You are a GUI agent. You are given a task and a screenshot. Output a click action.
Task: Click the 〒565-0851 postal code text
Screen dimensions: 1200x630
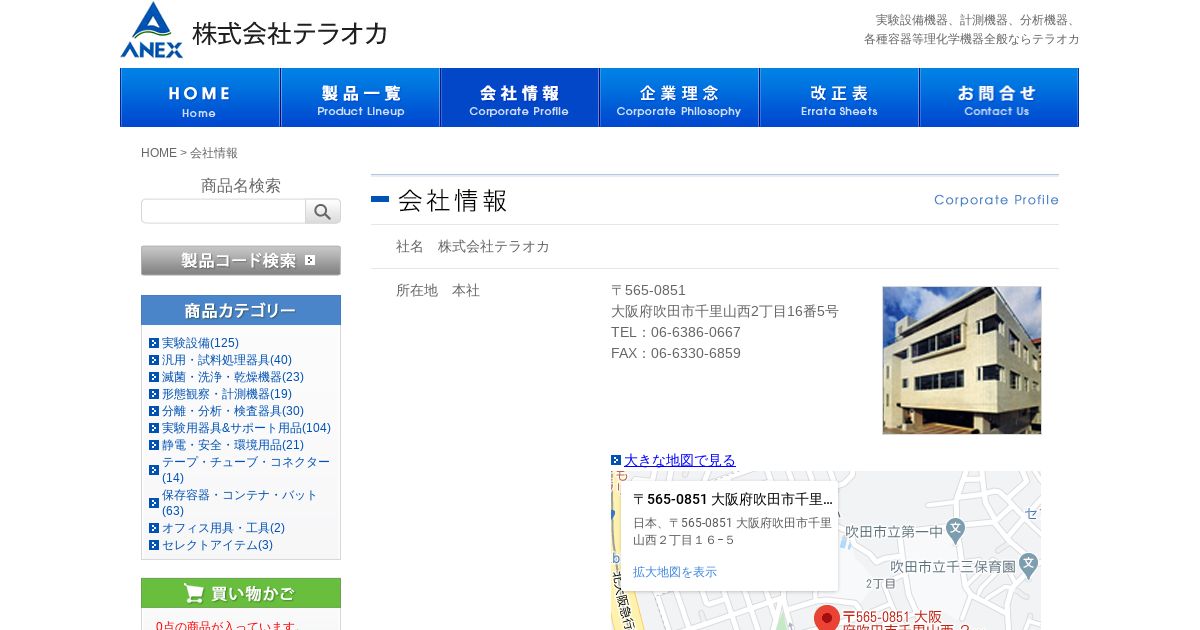pyautogui.click(x=648, y=290)
